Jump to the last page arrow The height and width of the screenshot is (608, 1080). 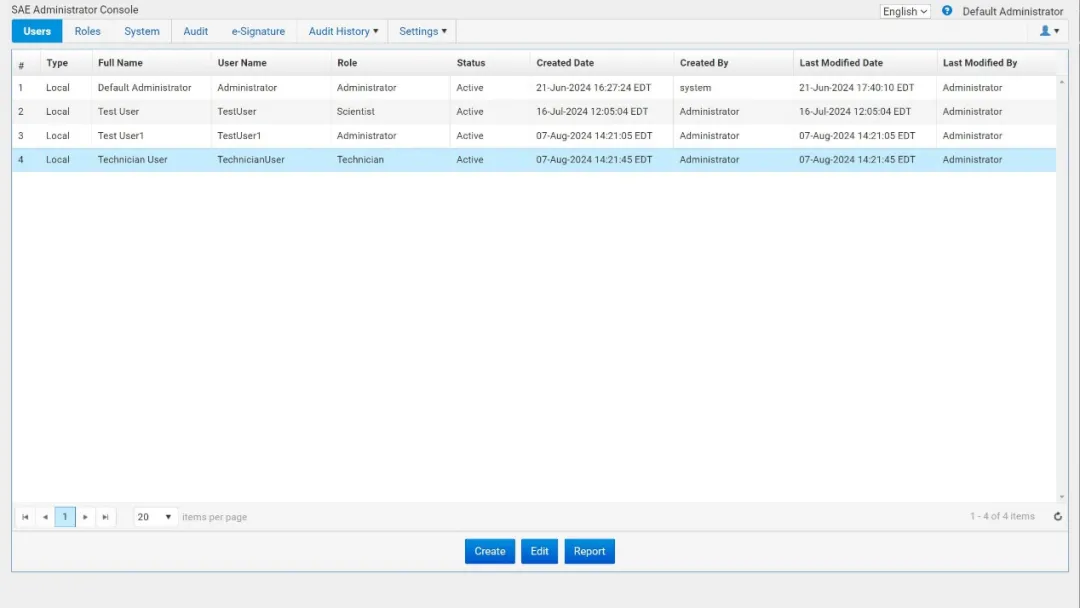105,517
